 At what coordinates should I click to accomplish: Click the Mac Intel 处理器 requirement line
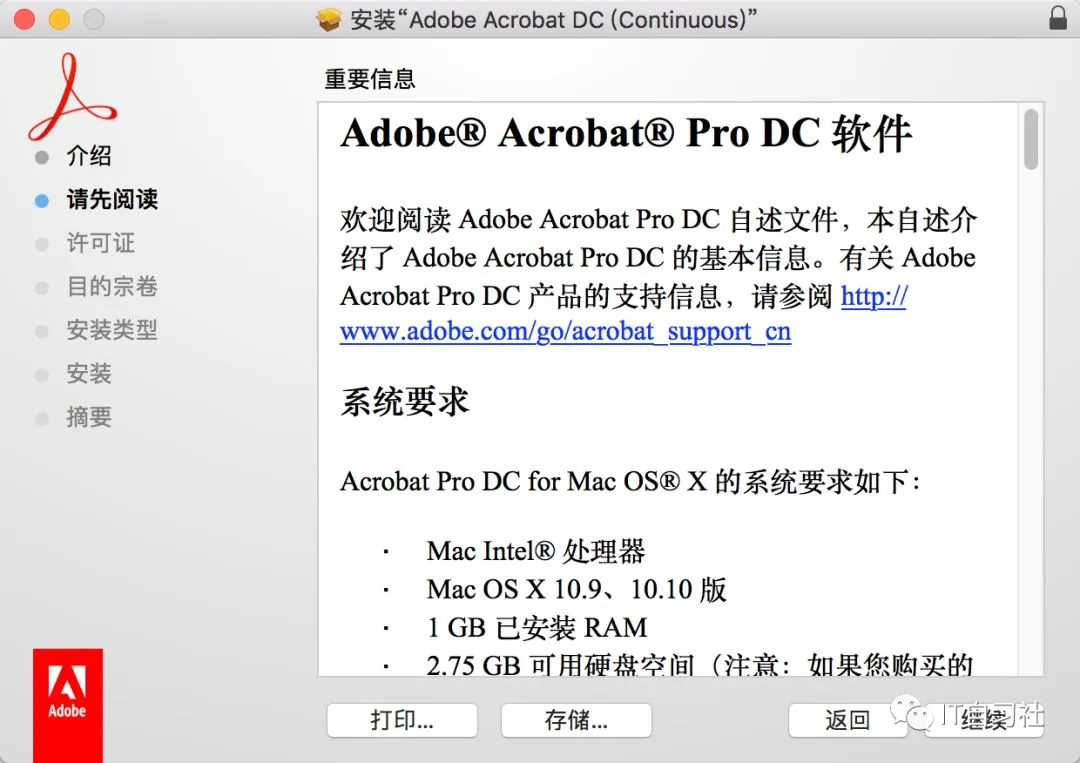click(536, 551)
